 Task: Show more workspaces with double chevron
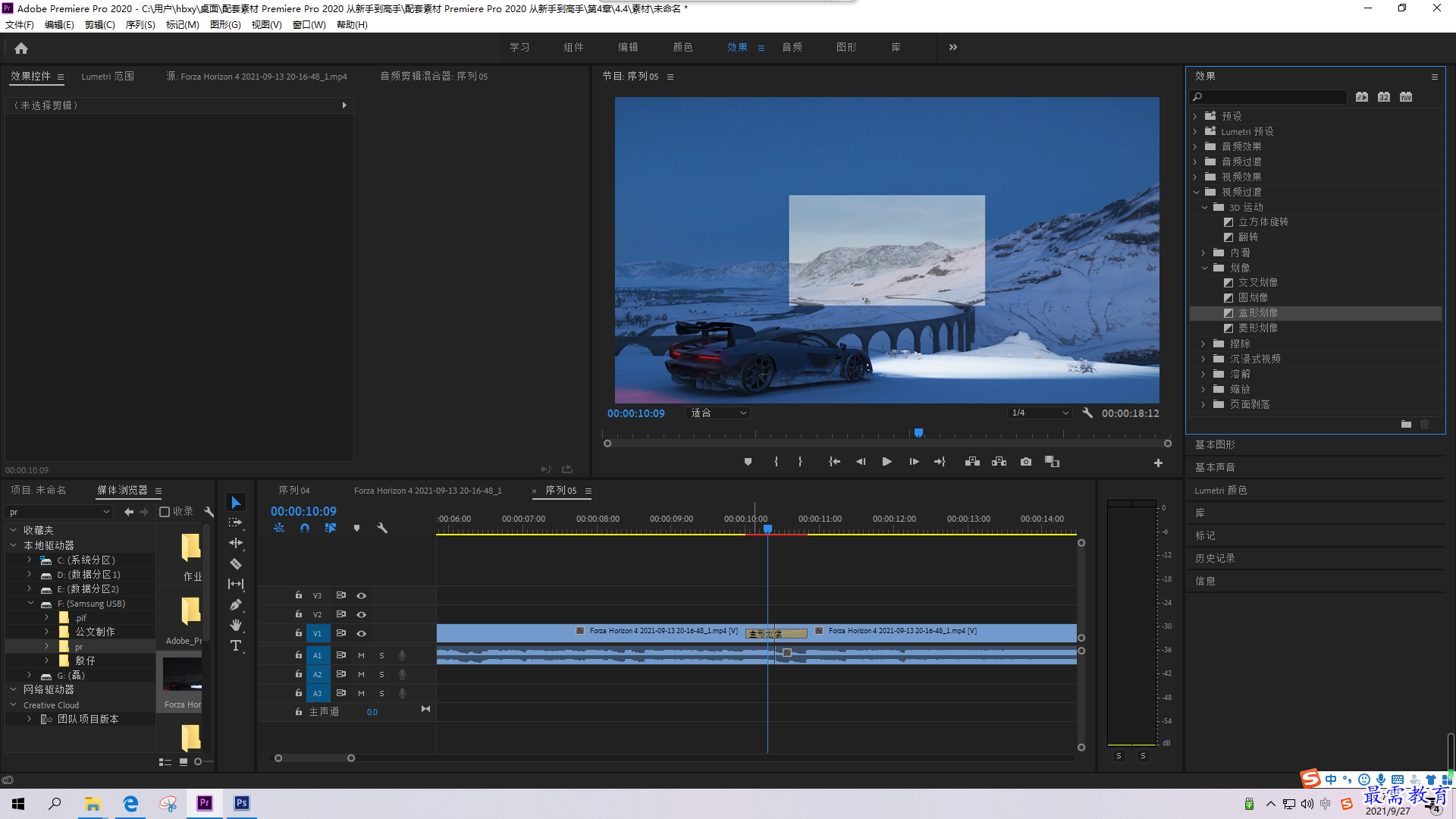[x=952, y=47]
